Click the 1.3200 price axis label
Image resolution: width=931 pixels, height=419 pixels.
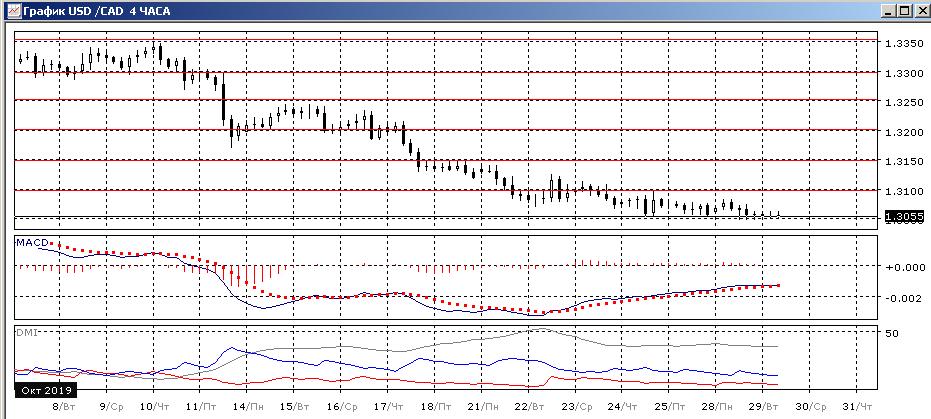pos(902,132)
